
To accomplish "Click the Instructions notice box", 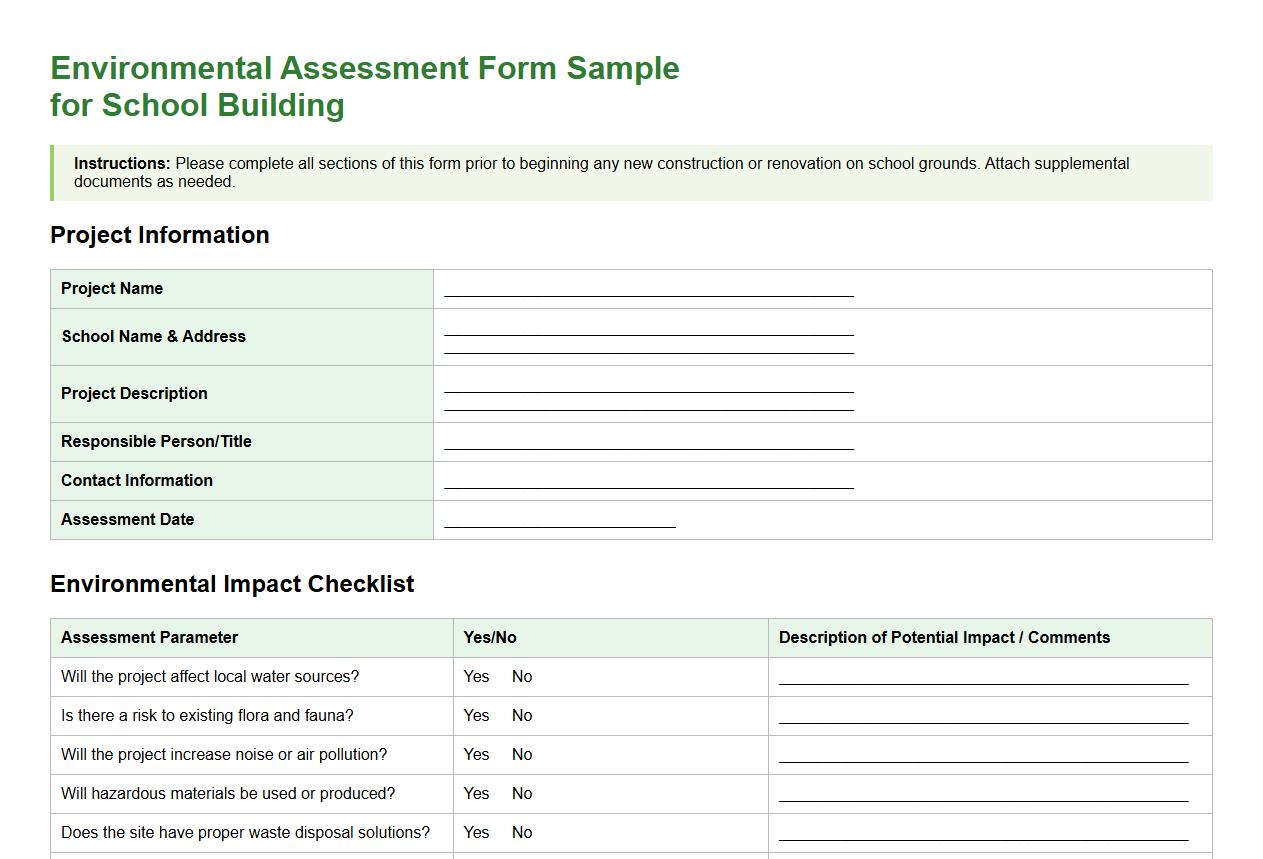I will [x=631, y=172].
